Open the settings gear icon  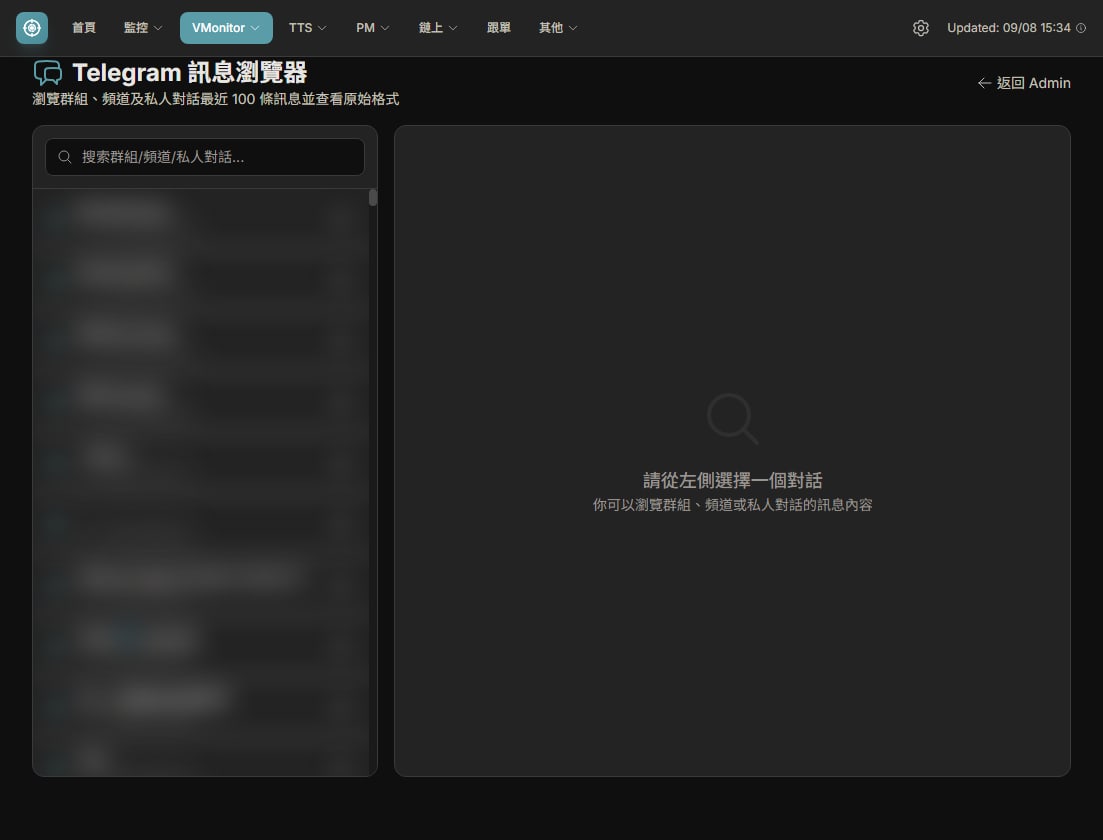point(921,28)
